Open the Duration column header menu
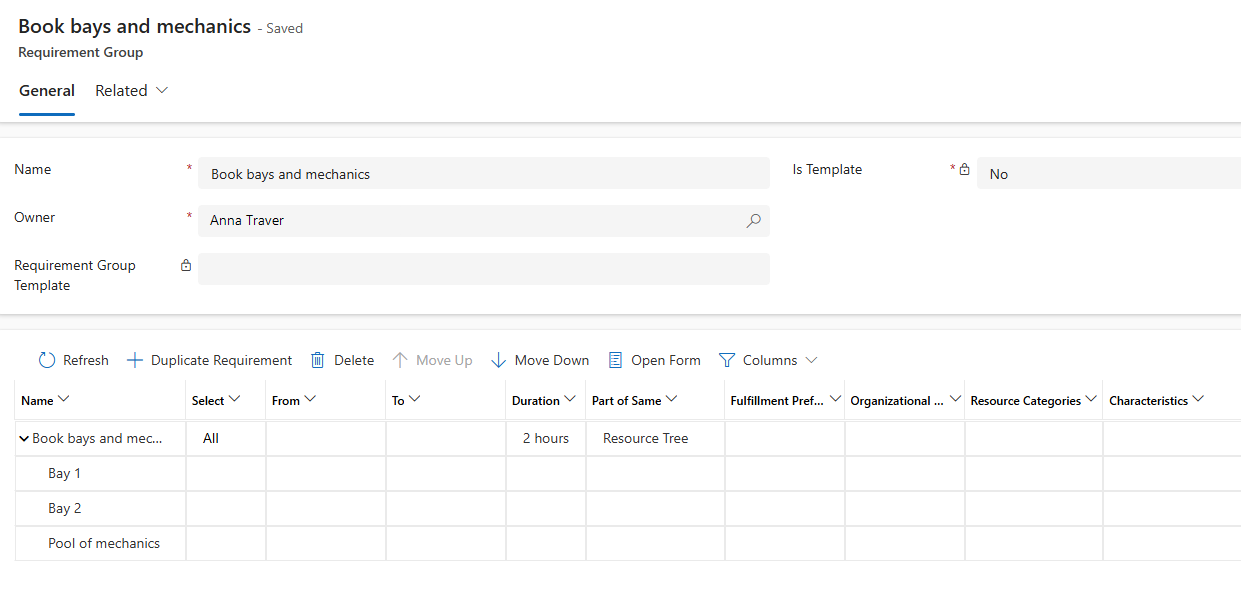The width and height of the screenshot is (1241, 601). (570, 400)
